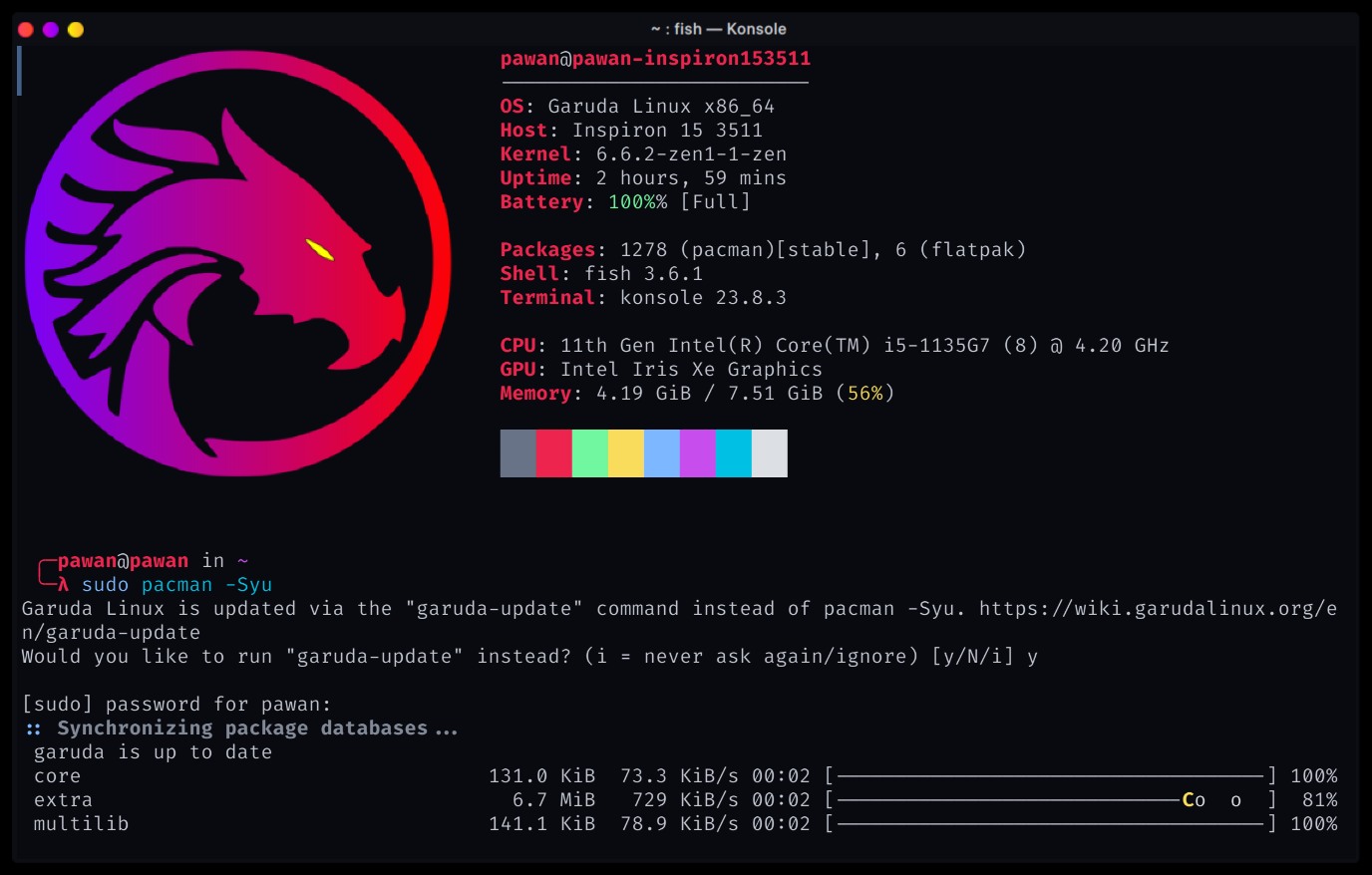This screenshot has width=1372, height=875.
Task: Select the cyan color block
Action: point(733,453)
